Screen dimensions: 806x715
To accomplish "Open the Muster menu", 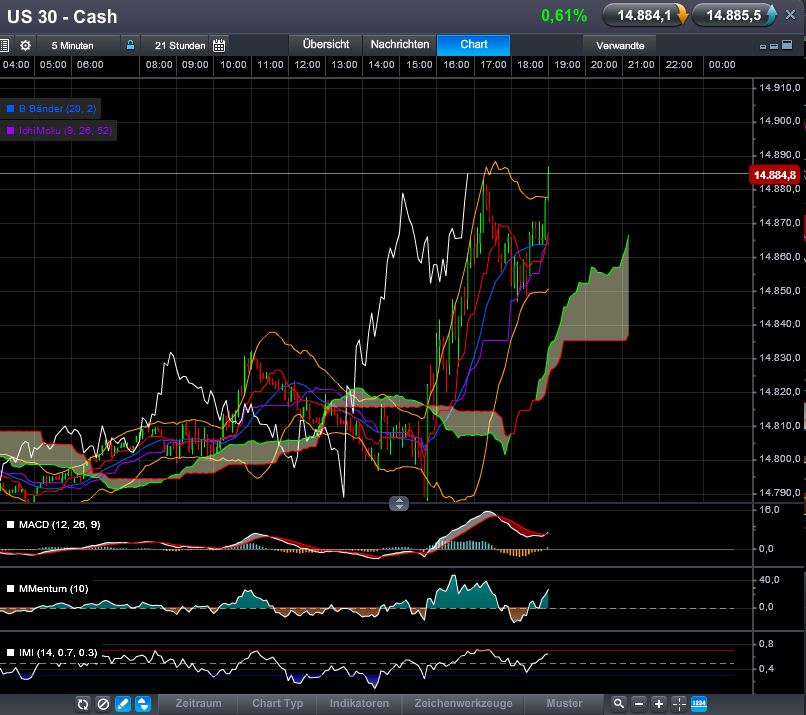I will [x=564, y=703].
